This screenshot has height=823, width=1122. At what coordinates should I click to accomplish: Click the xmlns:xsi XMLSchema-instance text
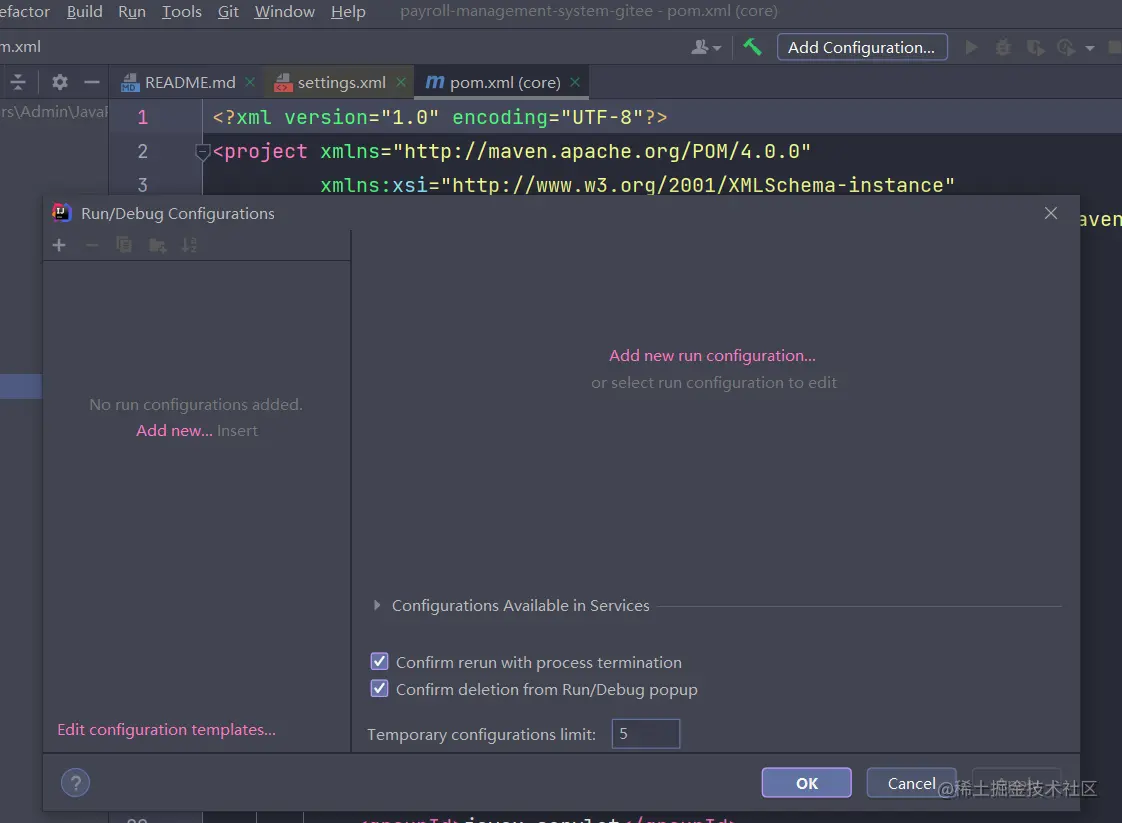point(638,185)
